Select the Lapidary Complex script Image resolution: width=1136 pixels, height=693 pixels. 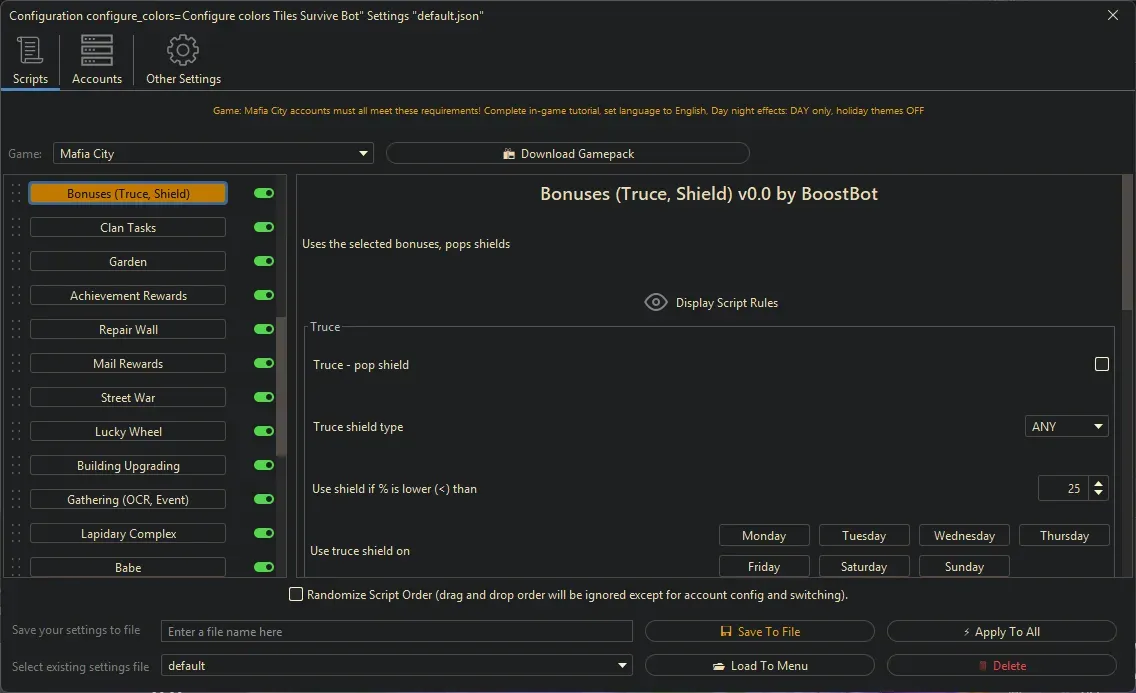[x=128, y=534]
